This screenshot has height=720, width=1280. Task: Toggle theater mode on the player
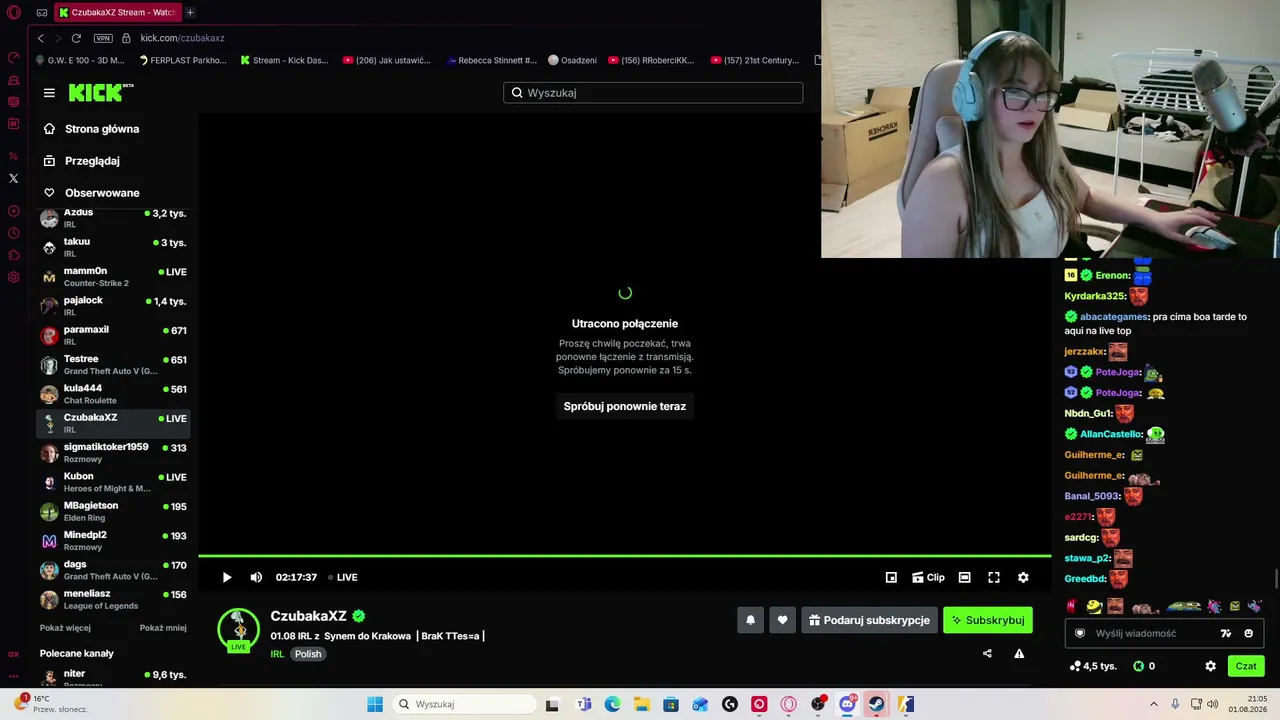click(x=964, y=577)
